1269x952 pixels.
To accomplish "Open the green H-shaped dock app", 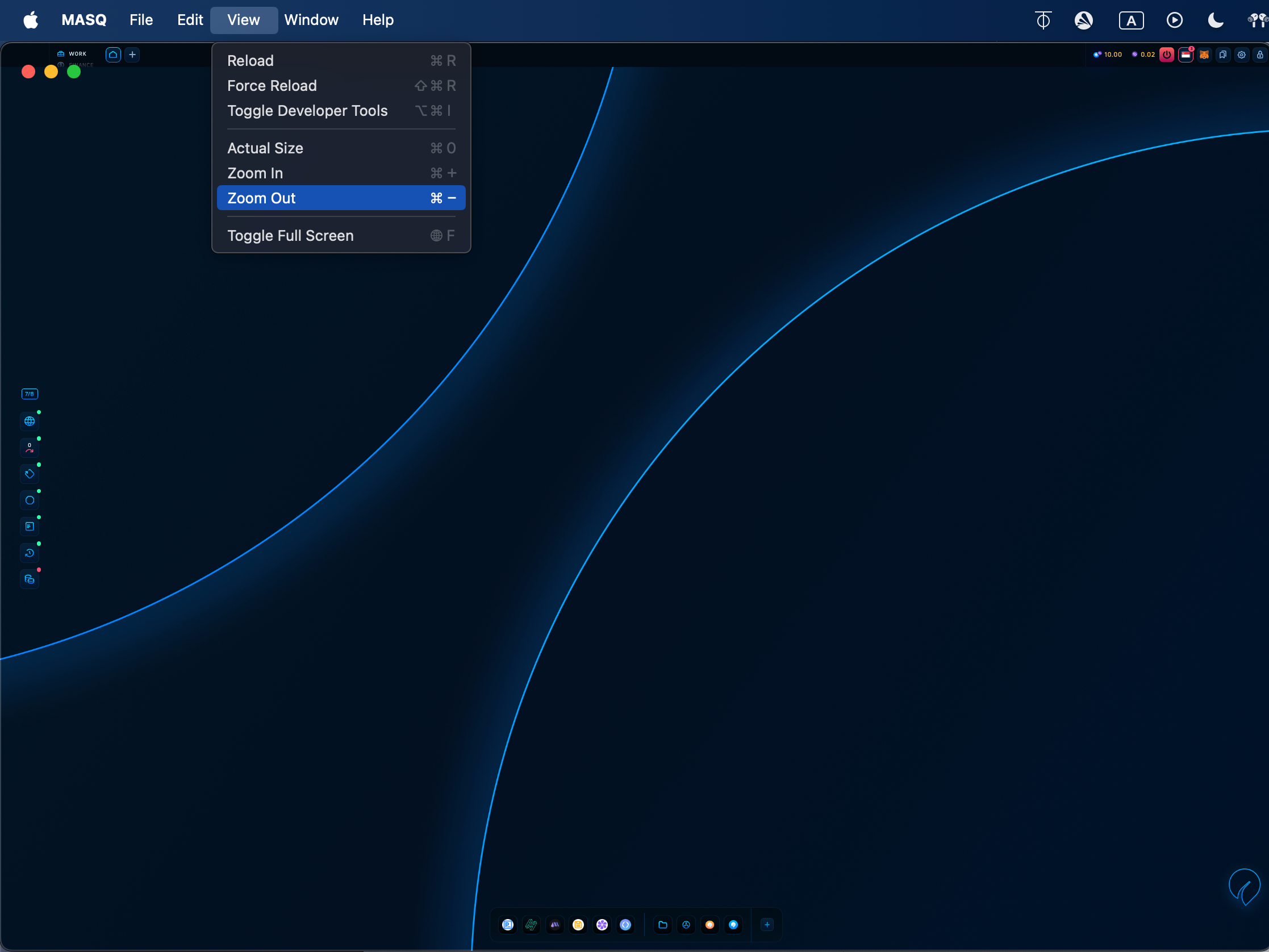I will [x=531, y=925].
